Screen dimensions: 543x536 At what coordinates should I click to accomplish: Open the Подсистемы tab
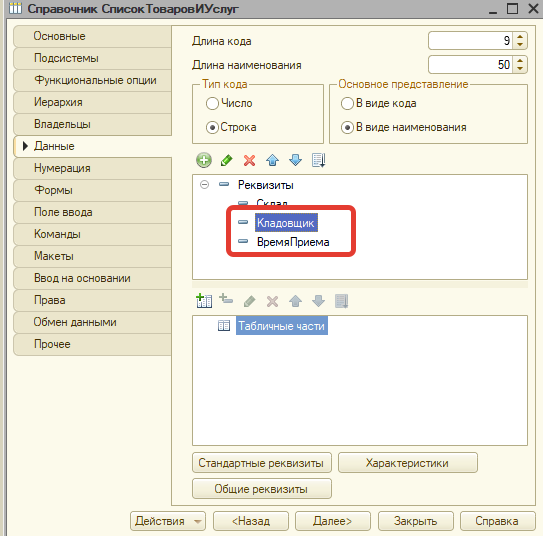click(92, 58)
